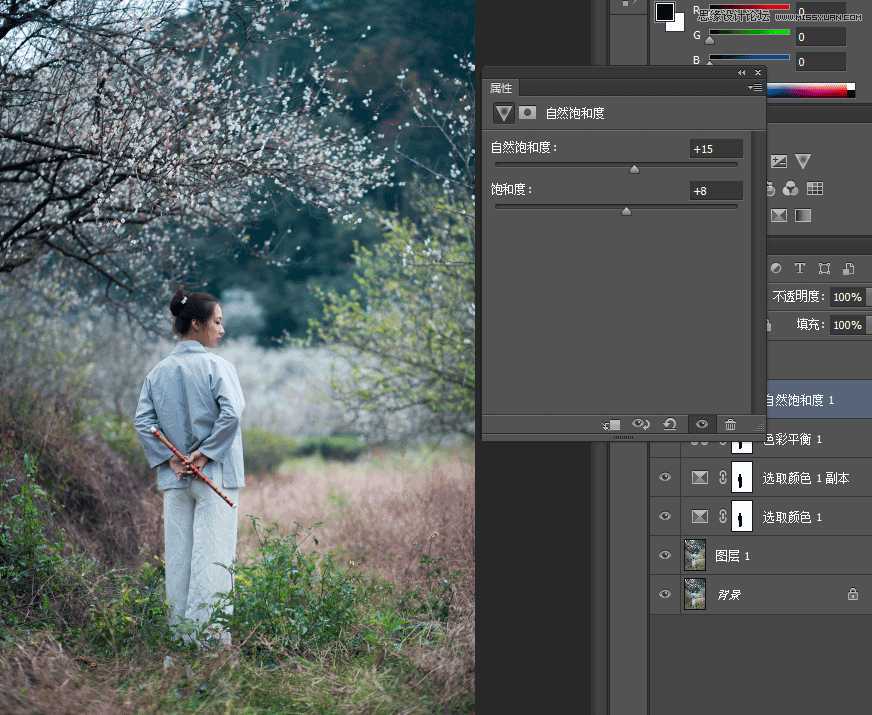Clip vibrance adjustment to layer below

611,424
